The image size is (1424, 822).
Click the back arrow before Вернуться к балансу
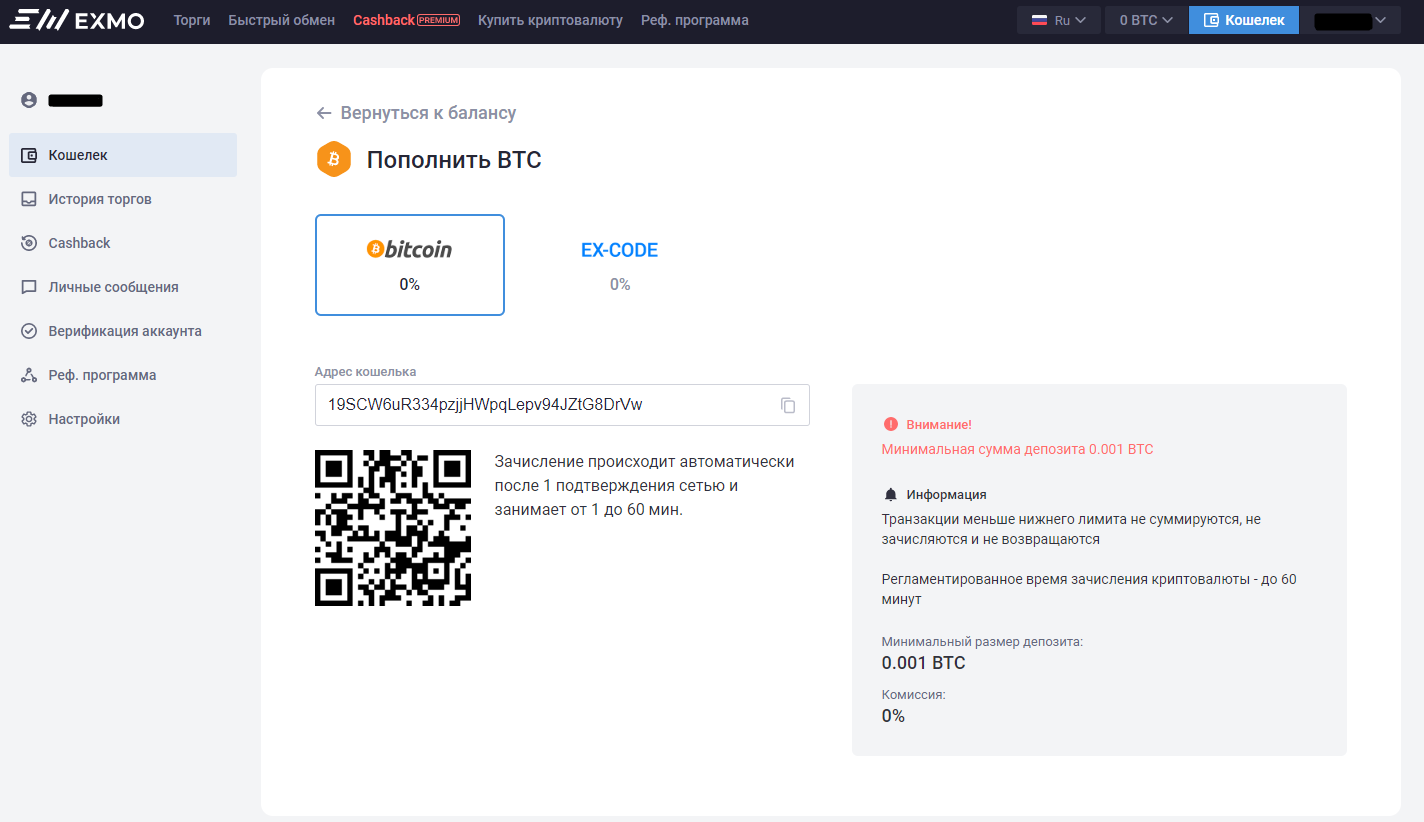coord(323,113)
